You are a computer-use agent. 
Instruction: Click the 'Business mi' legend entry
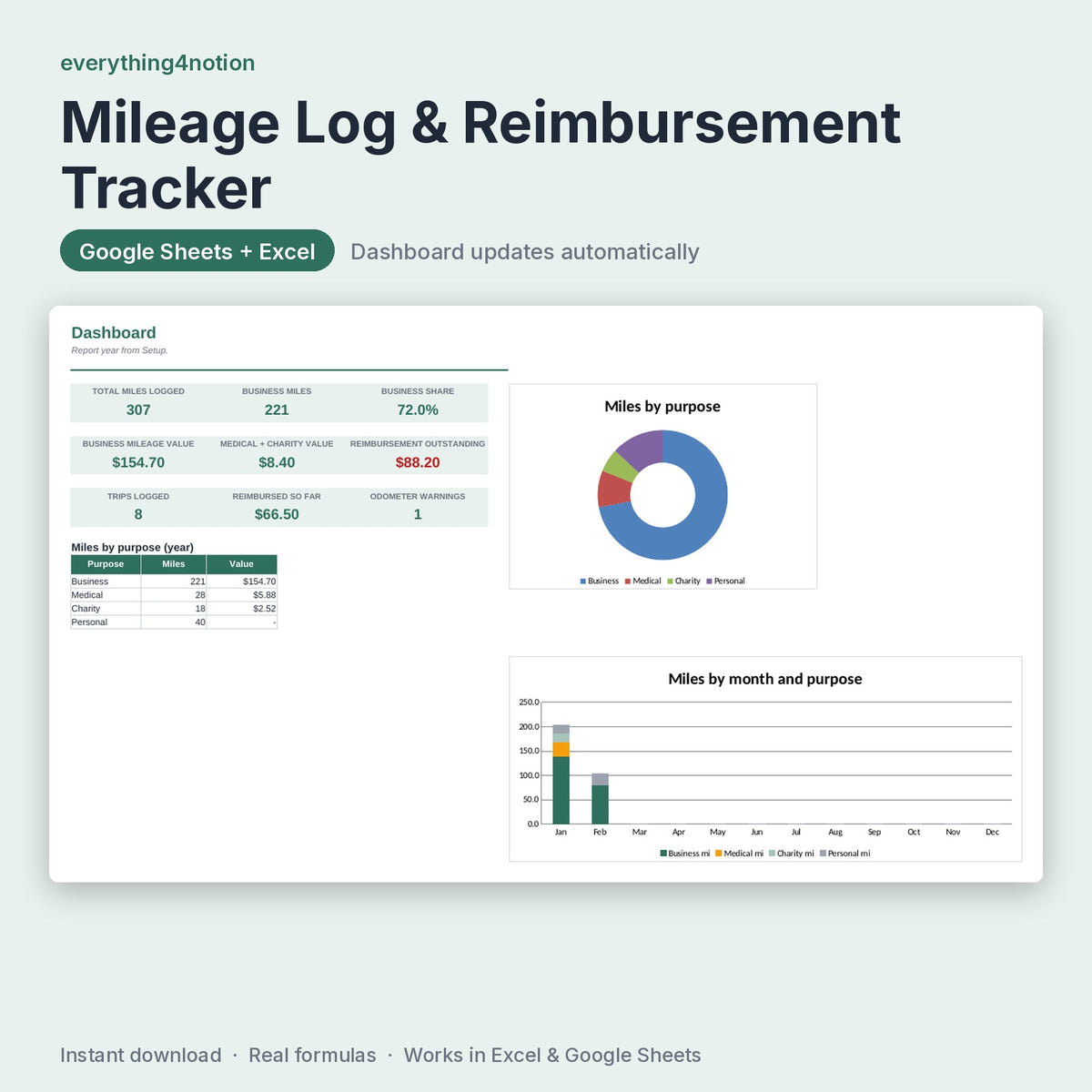(x=685, y=854)
